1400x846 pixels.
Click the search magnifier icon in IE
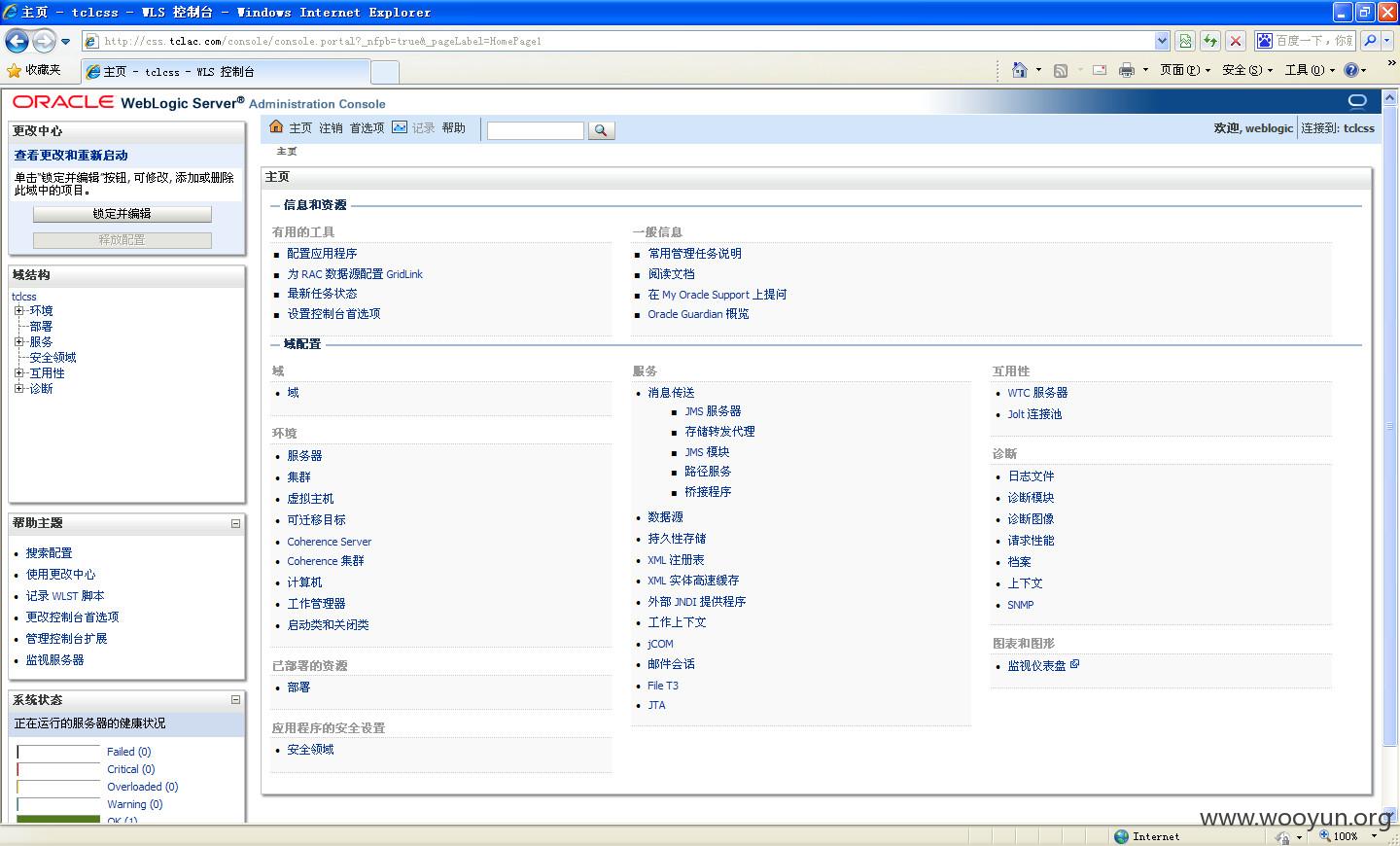(x=1370, y=41)
